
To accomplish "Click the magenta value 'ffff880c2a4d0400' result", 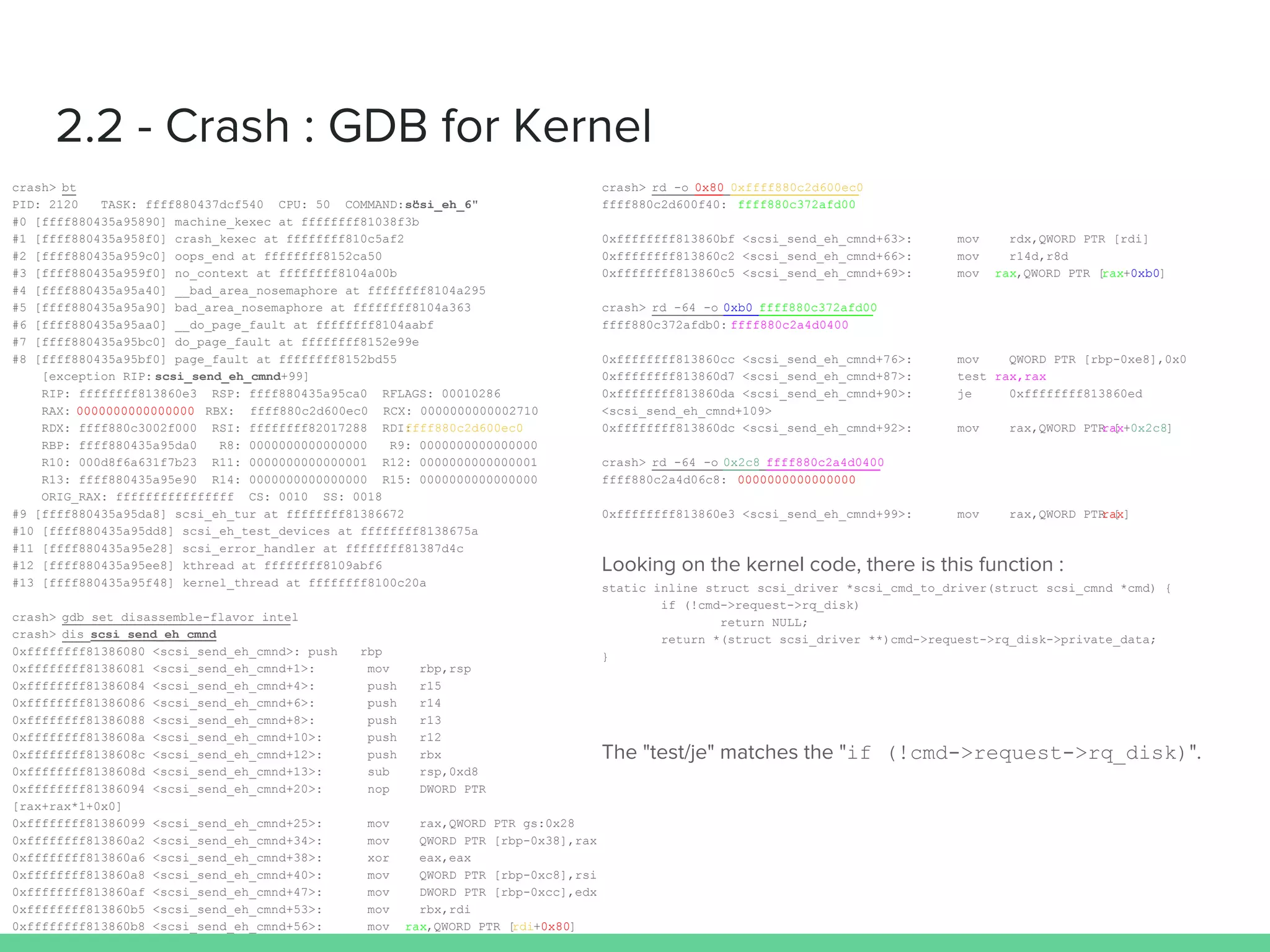I will [789, 325].
